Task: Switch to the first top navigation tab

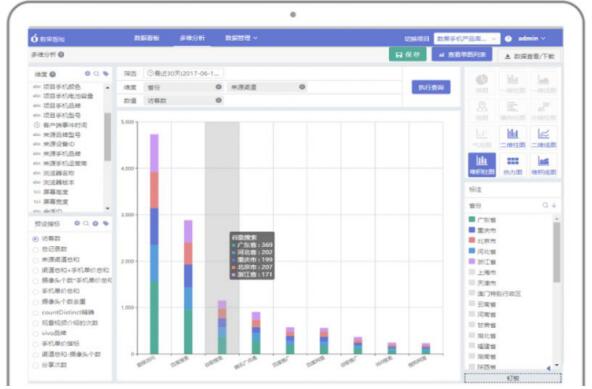Action: tap(146, 38)
